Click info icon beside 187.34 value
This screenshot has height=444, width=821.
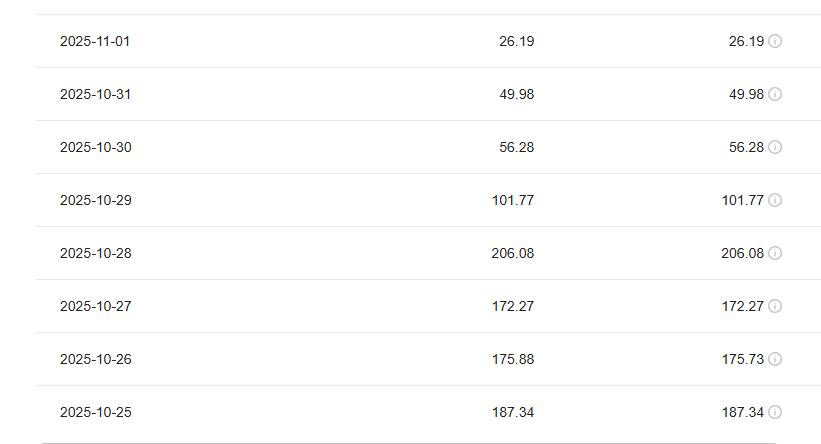[x=775, y=412]
